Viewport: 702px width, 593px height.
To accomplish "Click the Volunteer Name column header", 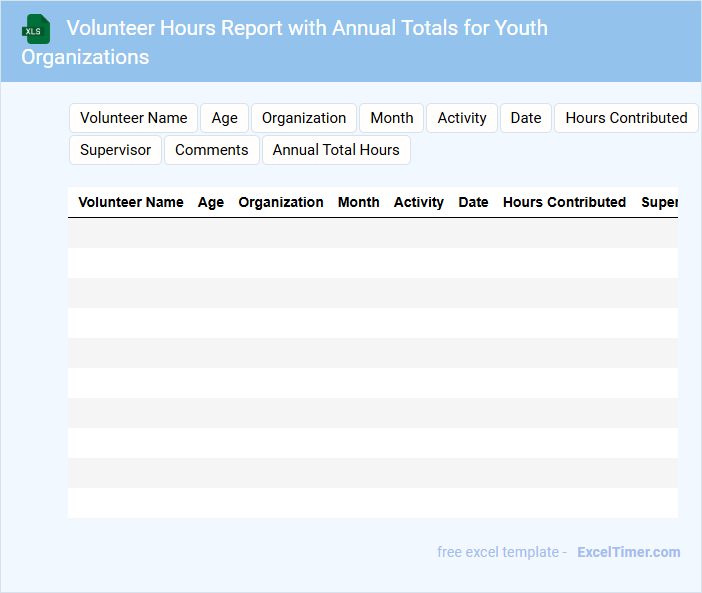I will (131, 202).
